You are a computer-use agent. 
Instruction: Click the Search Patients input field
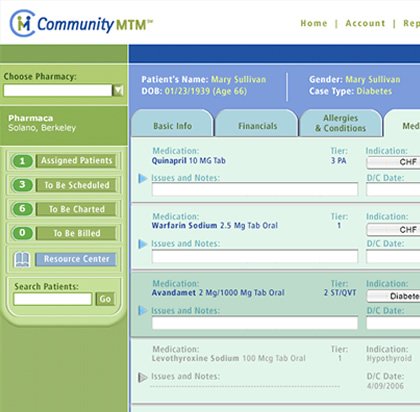pos(53,299)
